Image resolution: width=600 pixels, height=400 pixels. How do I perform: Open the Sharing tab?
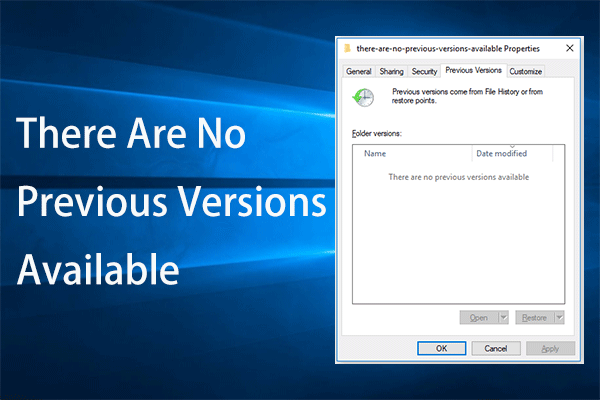(x=391, y=72)
